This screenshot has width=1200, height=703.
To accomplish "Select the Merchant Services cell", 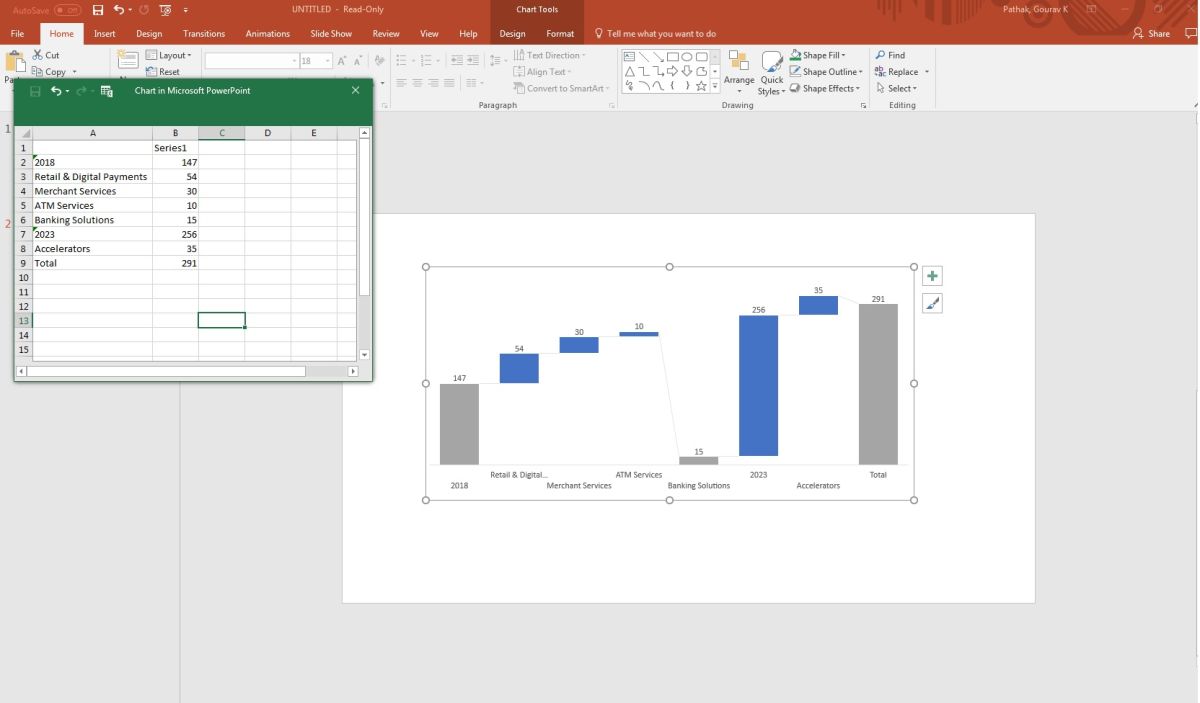I will click(92, 191).
